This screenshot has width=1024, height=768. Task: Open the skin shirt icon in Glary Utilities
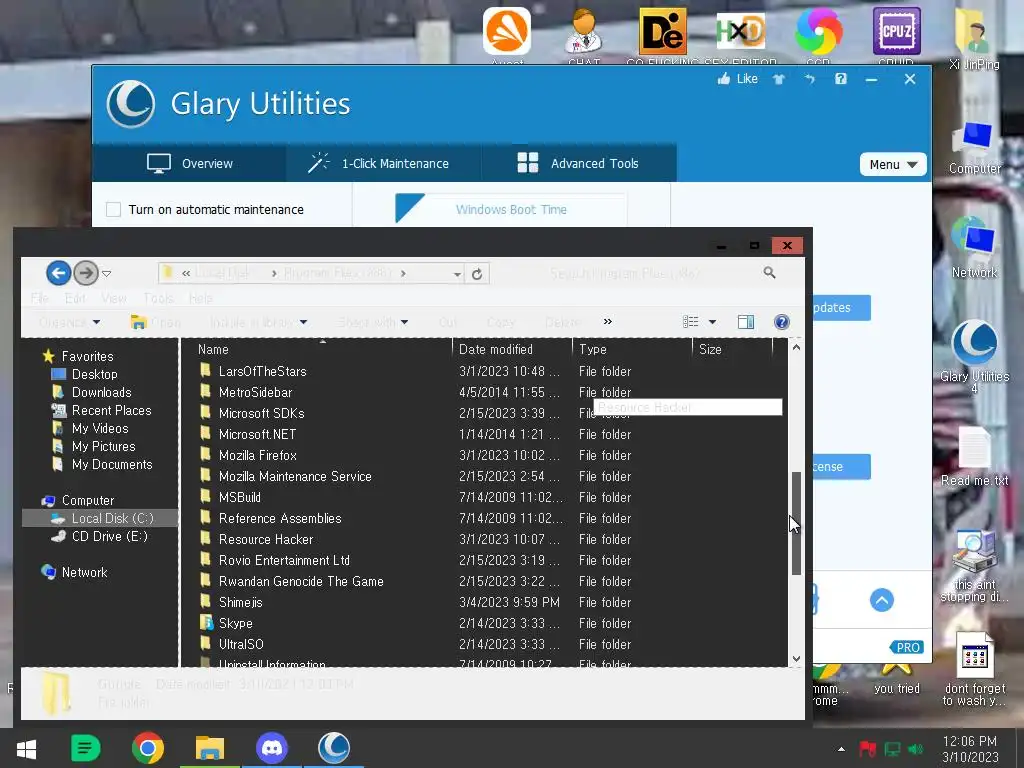[778, 79]
